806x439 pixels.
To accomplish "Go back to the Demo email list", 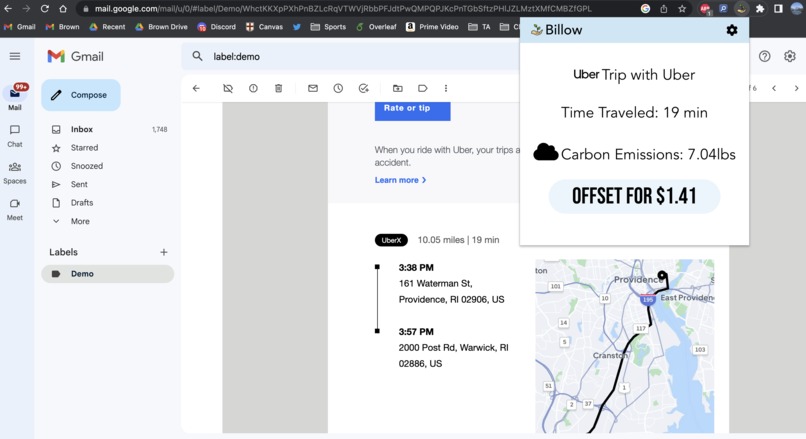I will [196, 88].
